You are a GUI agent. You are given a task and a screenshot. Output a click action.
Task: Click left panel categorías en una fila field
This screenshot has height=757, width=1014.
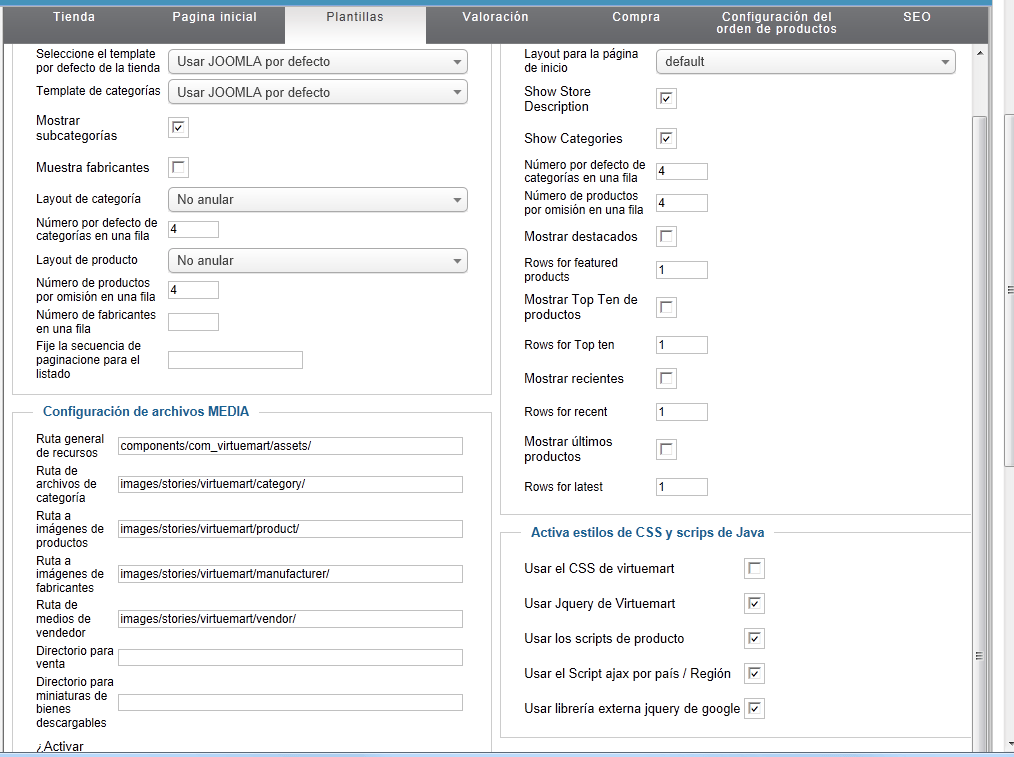pos(193,229)
